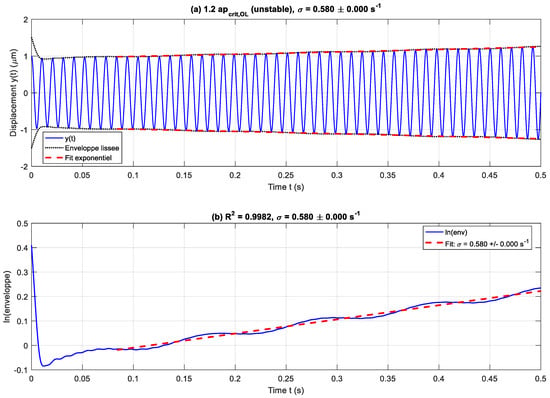The image size is (550, 398).
Task: Click the red dashed fit line end in bottom plot
Action: point(539,291)
